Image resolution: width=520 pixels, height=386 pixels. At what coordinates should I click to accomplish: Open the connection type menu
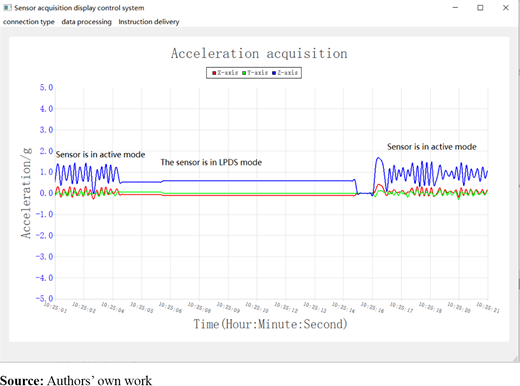click(x=29, y=22)
